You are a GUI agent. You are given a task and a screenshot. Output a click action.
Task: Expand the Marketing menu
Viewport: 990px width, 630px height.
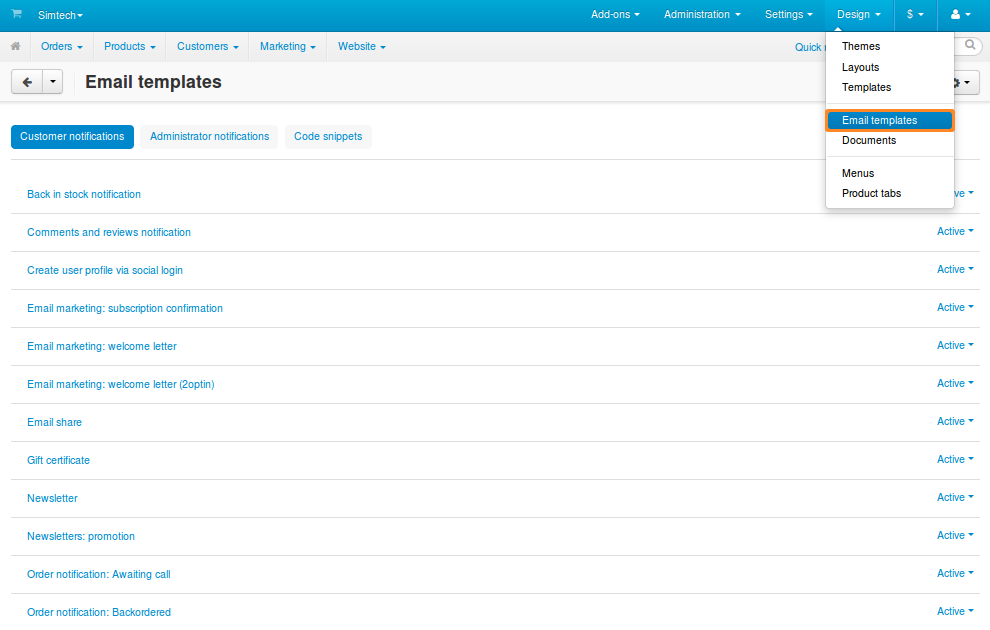click(x=288, y=47)
